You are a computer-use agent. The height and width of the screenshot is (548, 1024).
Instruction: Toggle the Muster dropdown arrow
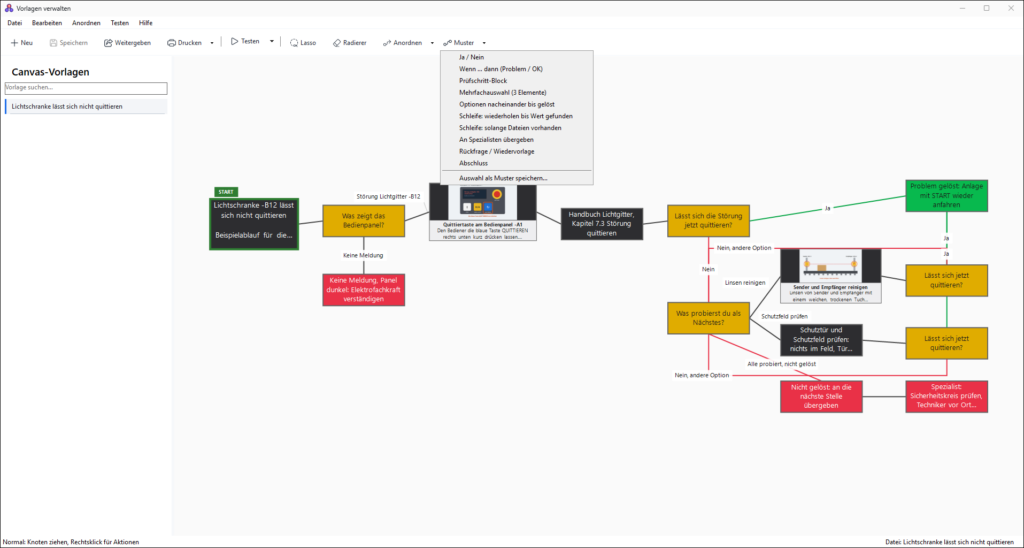click(484, 43)
